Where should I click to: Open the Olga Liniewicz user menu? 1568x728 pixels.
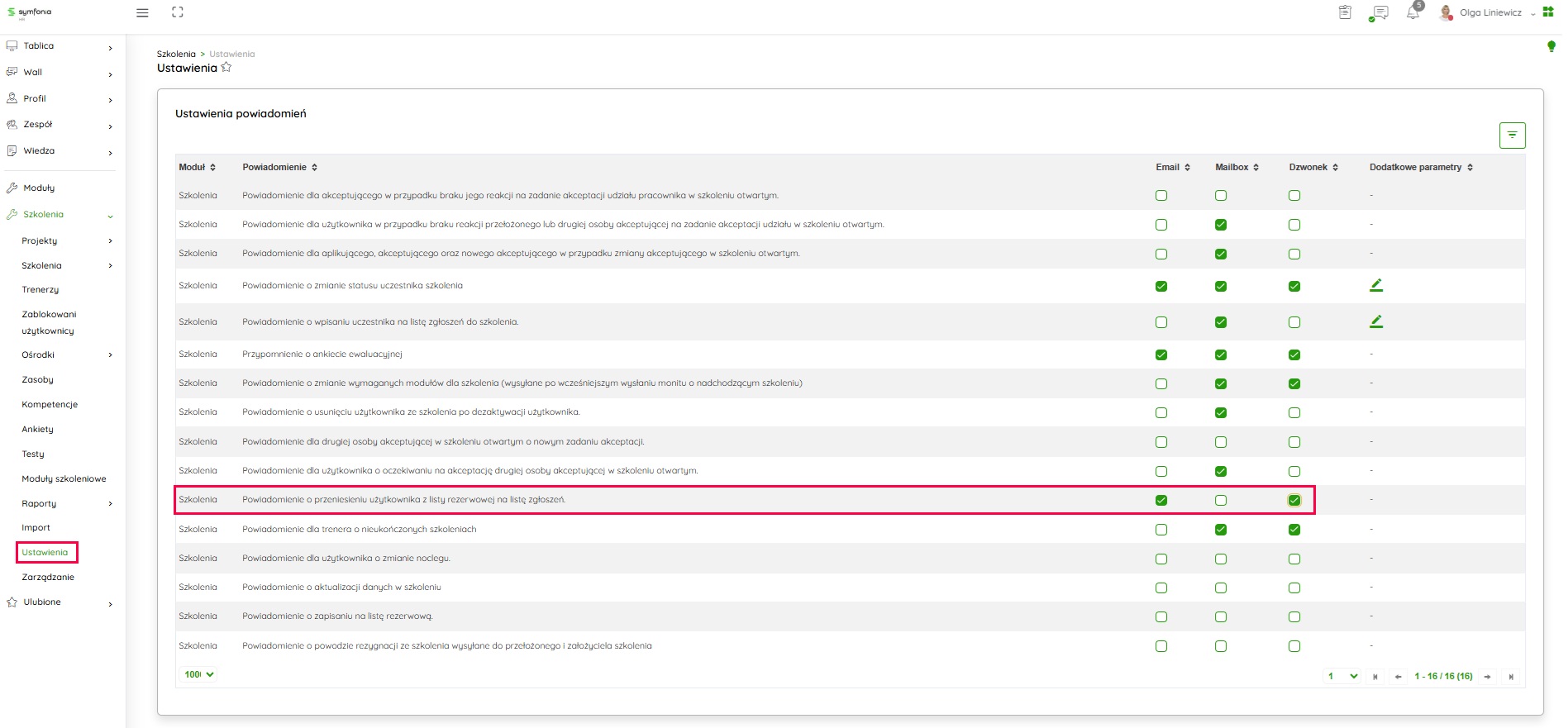pos(1489,13)
